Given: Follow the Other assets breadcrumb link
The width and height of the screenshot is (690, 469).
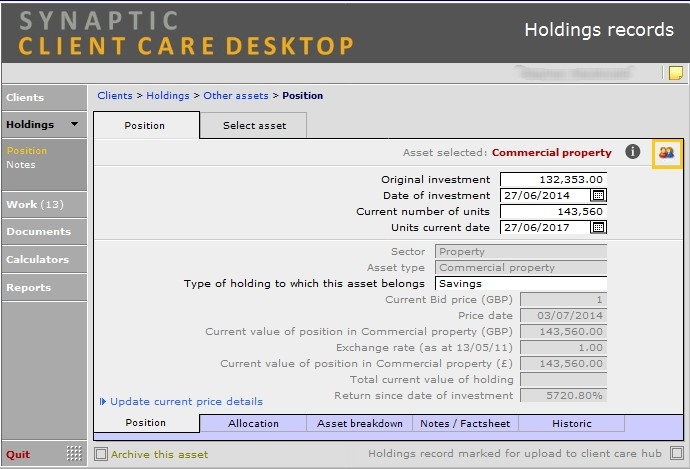Looking at the screenshot, I should tap(235, 95).
